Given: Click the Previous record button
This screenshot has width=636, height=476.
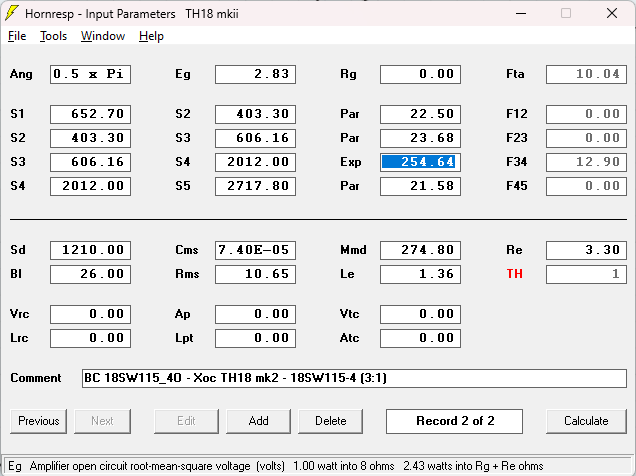Looking at the screenshot, I should pyautogui.click(x=39, y=421).
